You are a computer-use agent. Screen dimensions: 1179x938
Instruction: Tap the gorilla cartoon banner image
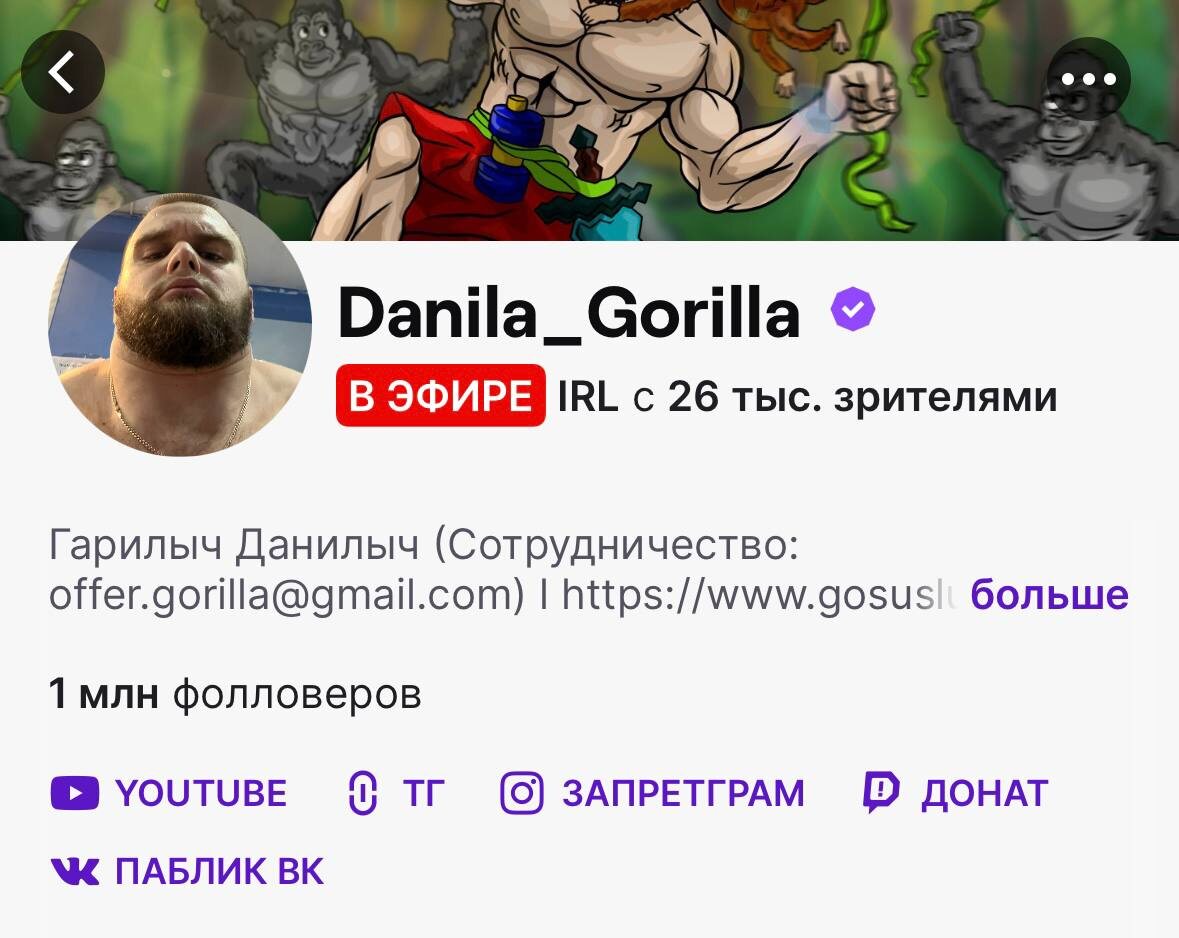590,120
